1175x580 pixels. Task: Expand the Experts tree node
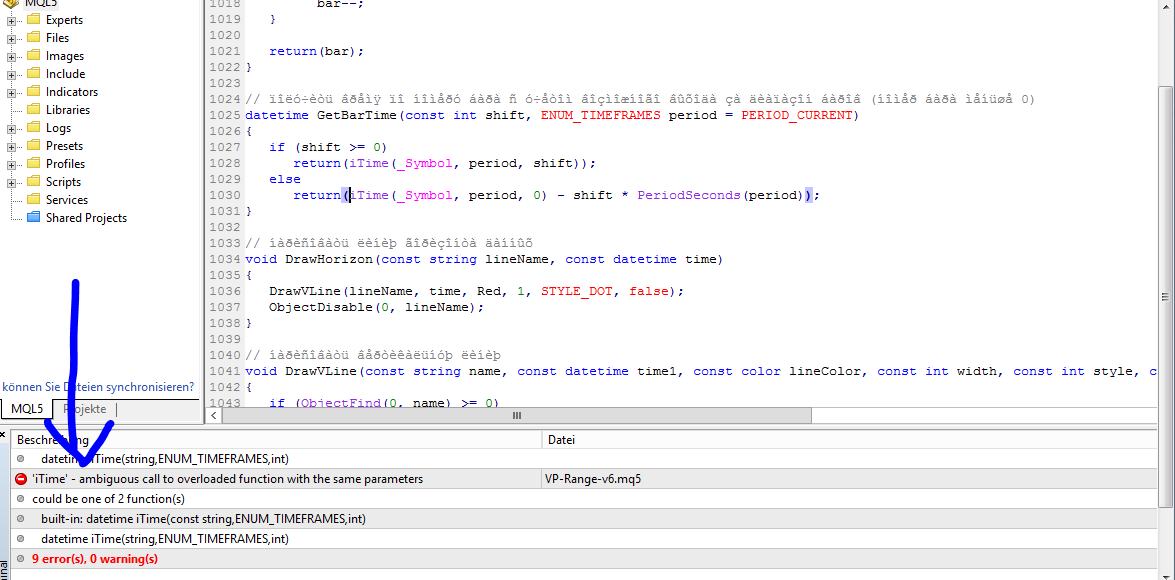pos(11,20)
